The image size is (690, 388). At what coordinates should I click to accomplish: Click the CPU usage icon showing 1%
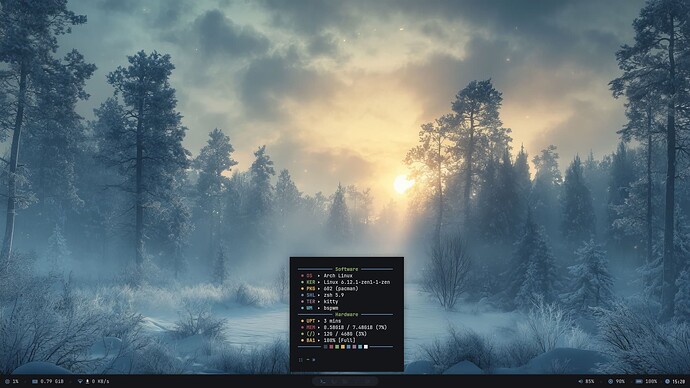pyautogui.click(x=7, y=381)
